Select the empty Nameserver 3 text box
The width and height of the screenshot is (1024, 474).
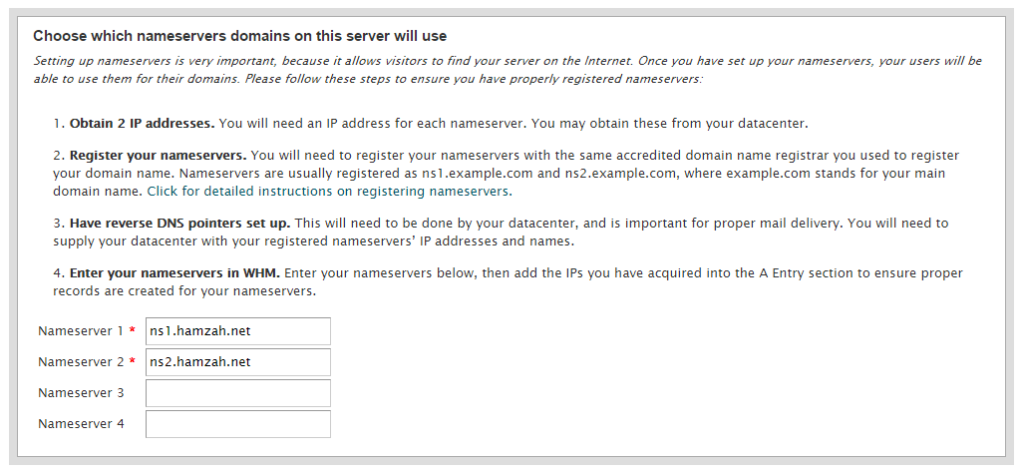click(x=238, y=393)
